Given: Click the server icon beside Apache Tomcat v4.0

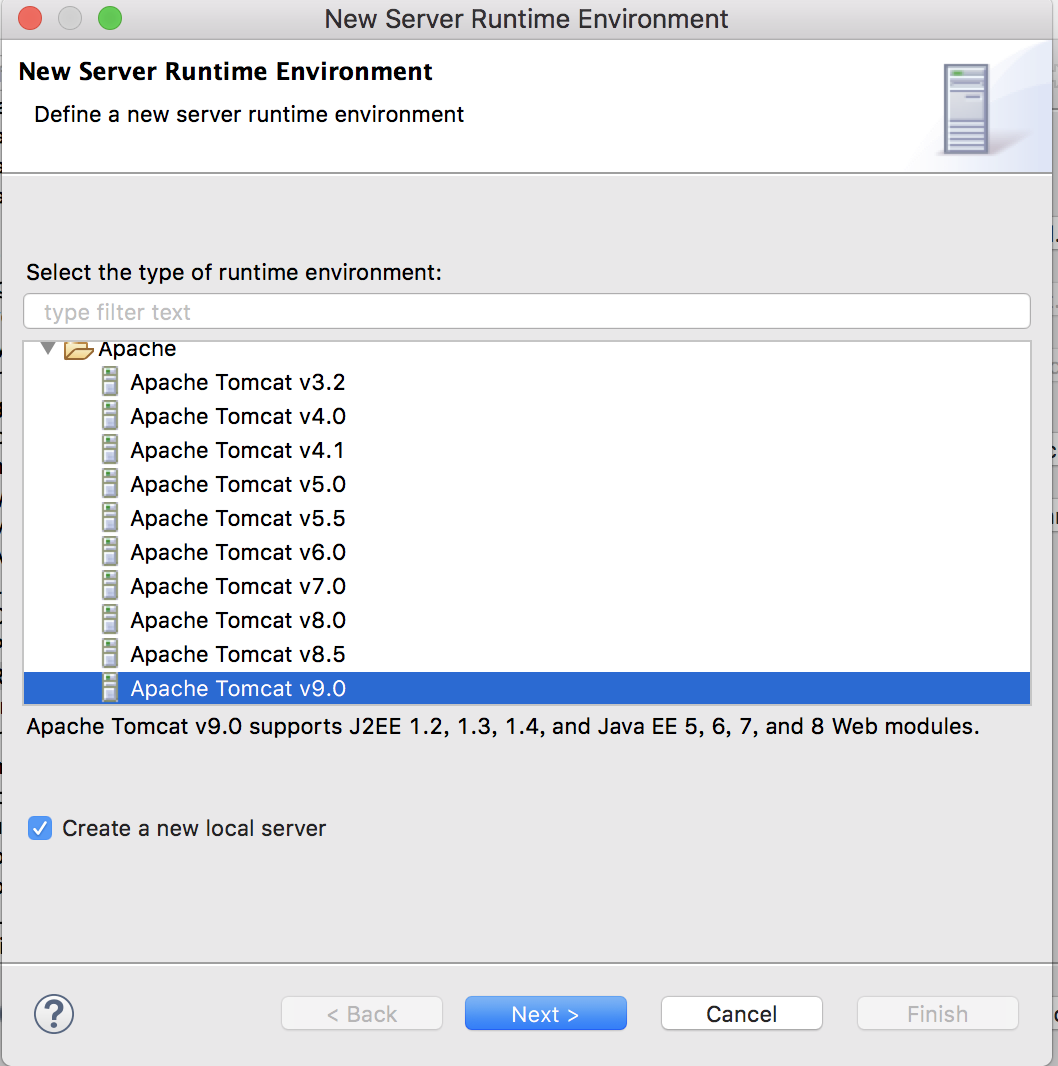Looking at the screenshot, I should (109, 415).
